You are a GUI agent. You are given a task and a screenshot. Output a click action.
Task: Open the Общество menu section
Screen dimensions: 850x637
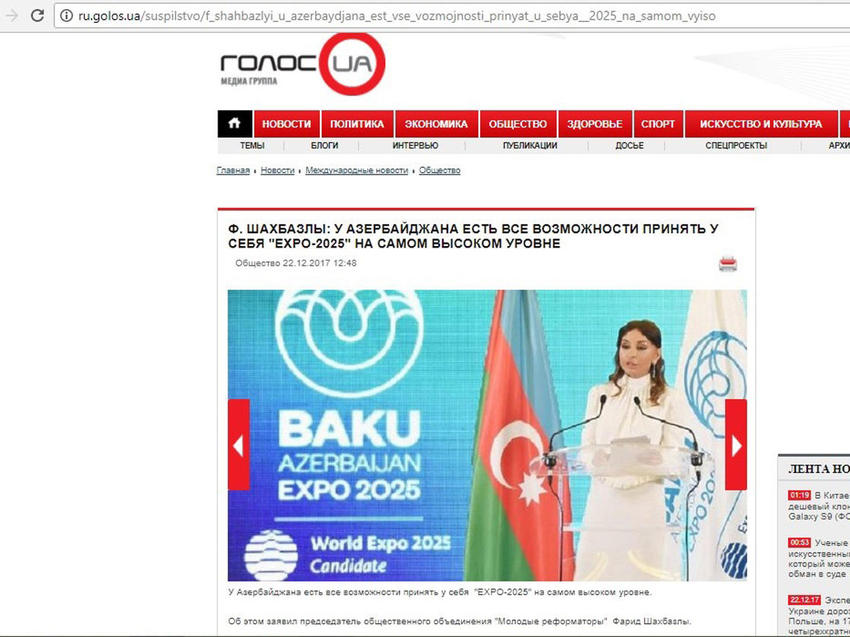518,124
